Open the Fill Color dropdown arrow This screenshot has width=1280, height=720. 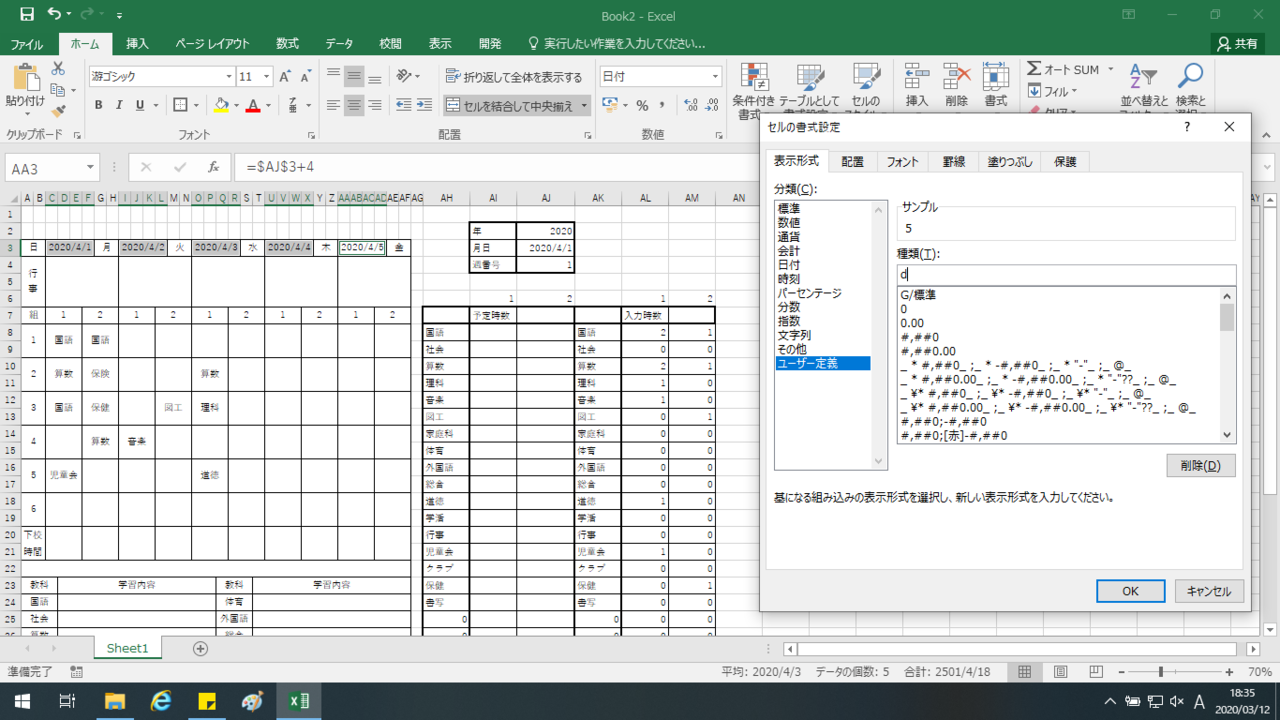(x=236, y=105)
